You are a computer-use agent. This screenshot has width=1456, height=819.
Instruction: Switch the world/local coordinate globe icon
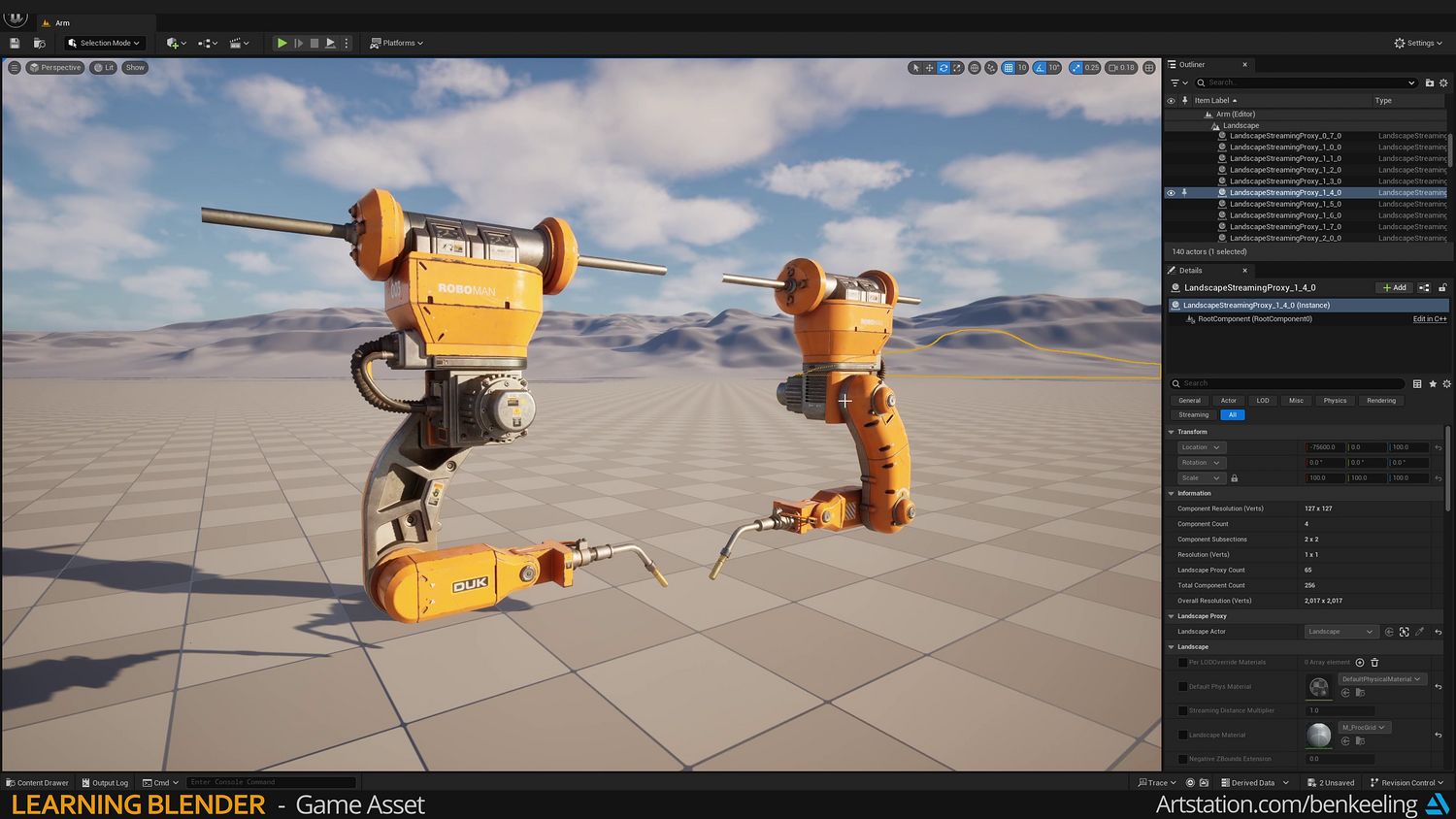click(975, 68)
